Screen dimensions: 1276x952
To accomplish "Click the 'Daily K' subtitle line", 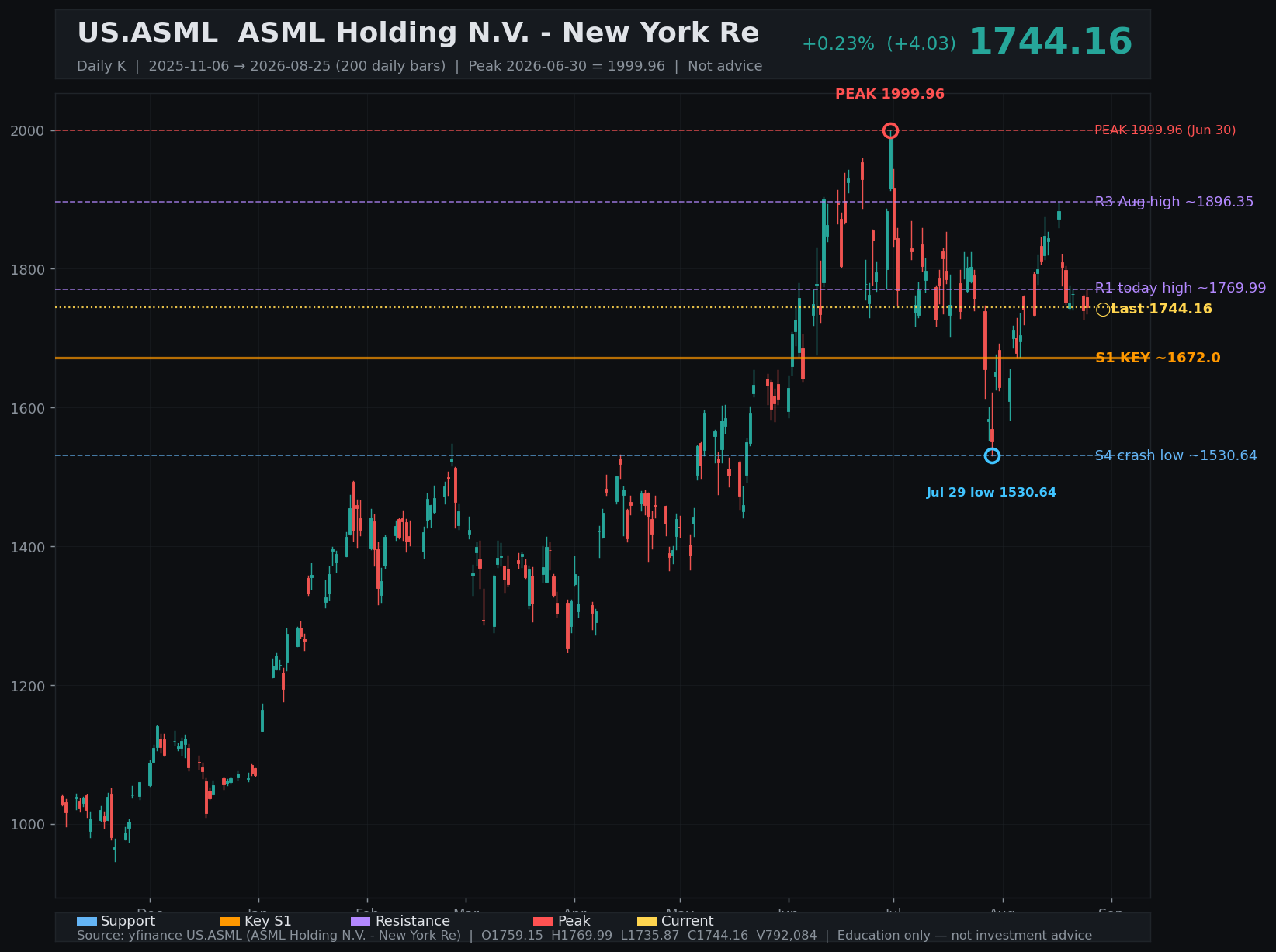I will [419, 66].
